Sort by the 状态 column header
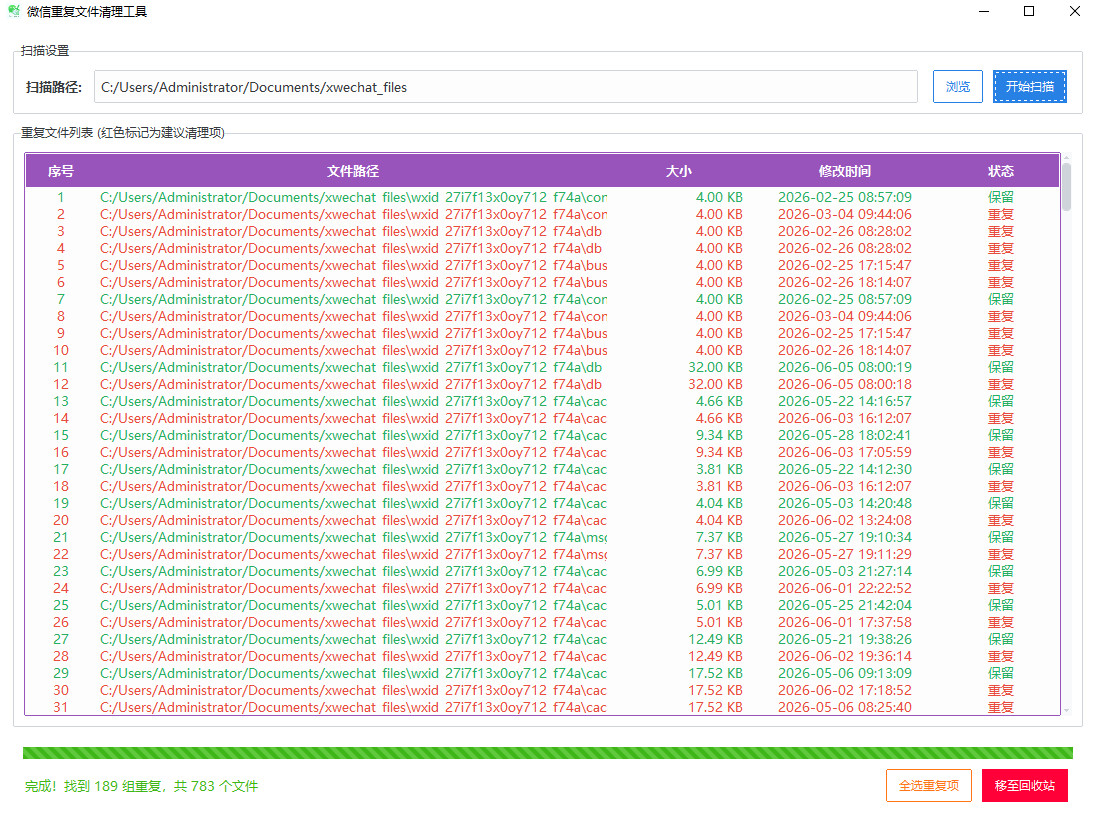The image size is (1097, 824). (x=1000, y=171)
